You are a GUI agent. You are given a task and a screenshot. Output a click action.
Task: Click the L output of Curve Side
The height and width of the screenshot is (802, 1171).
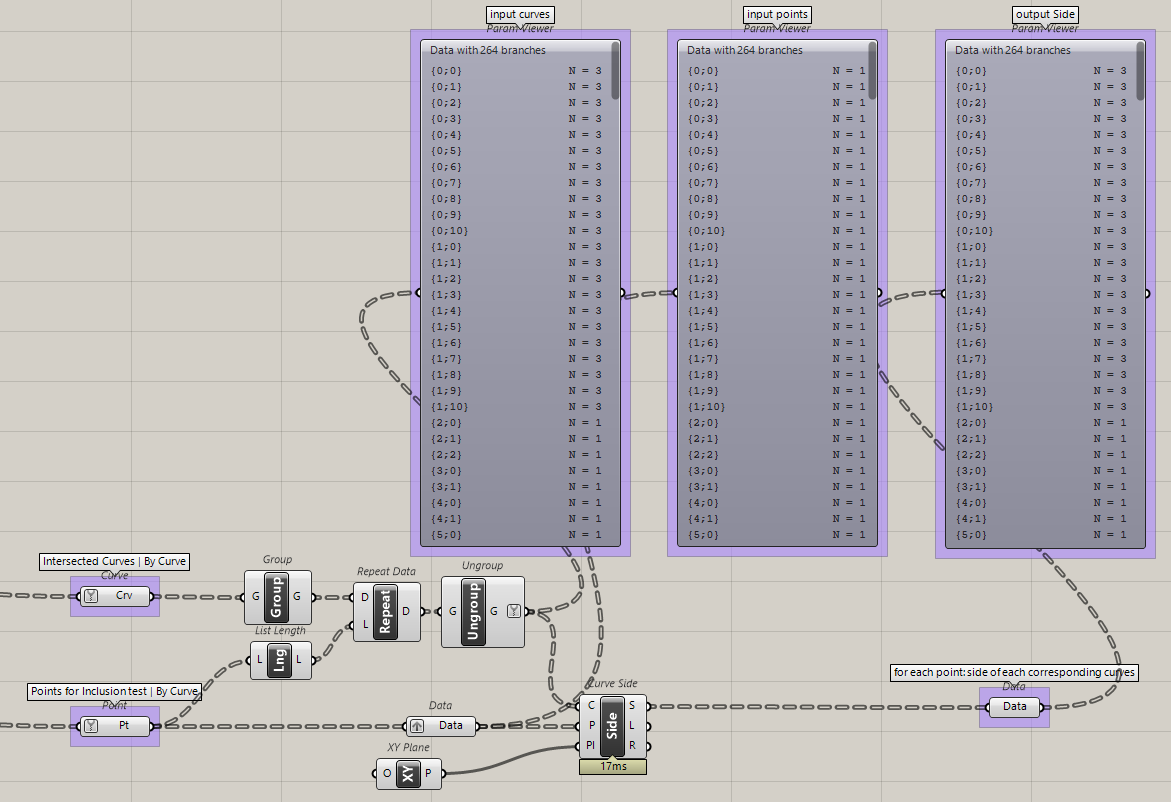point(632,725)
